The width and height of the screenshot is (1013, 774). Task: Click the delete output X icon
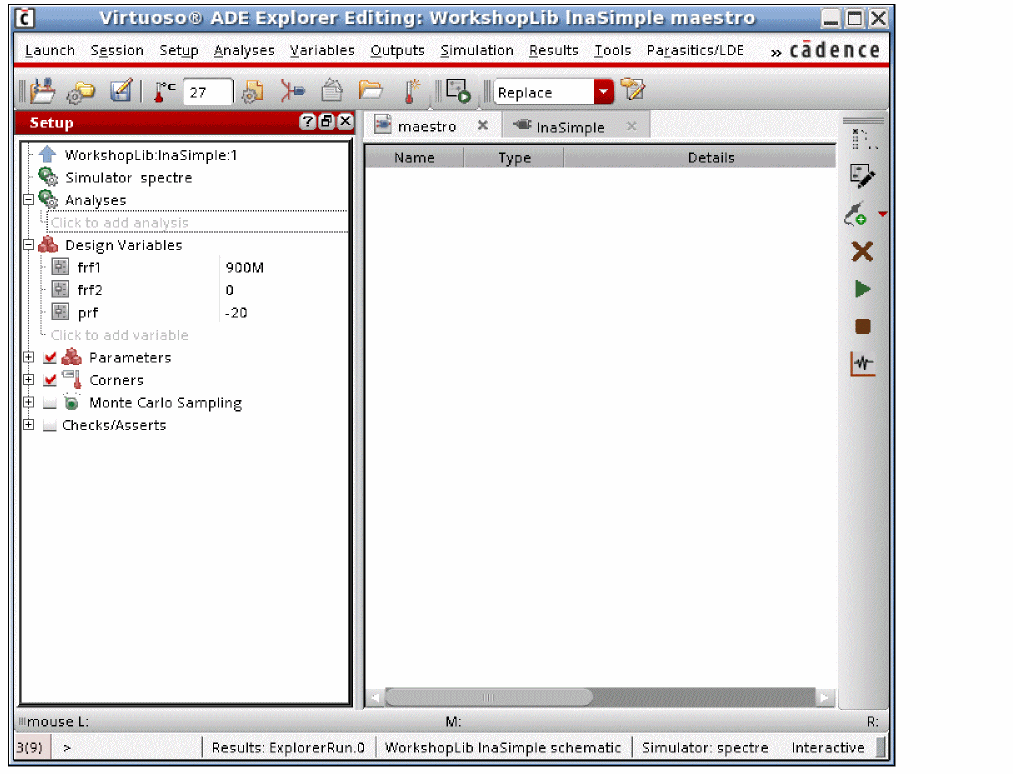pyautogui.click(x=862, y=251)
